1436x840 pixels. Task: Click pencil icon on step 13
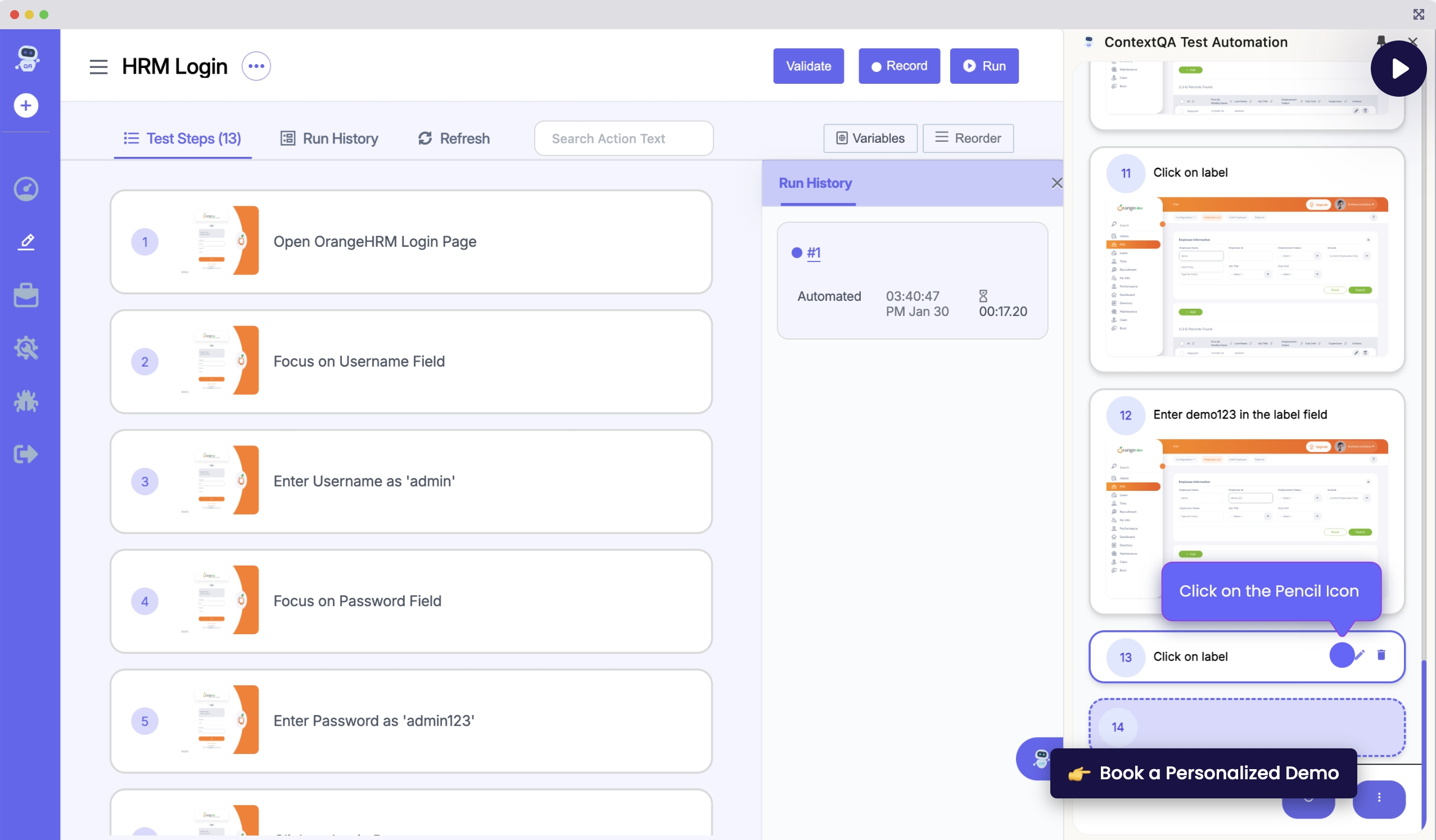coord(1360,656)
